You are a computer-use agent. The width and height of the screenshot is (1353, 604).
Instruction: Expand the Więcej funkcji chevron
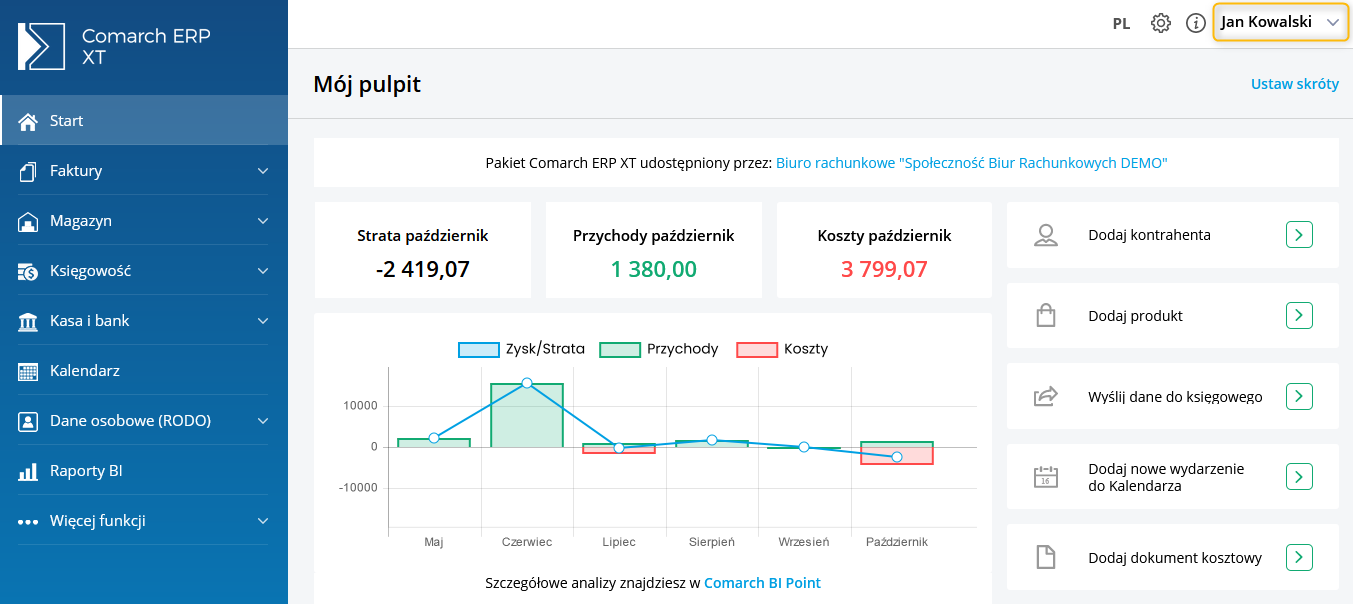[263, 521]
